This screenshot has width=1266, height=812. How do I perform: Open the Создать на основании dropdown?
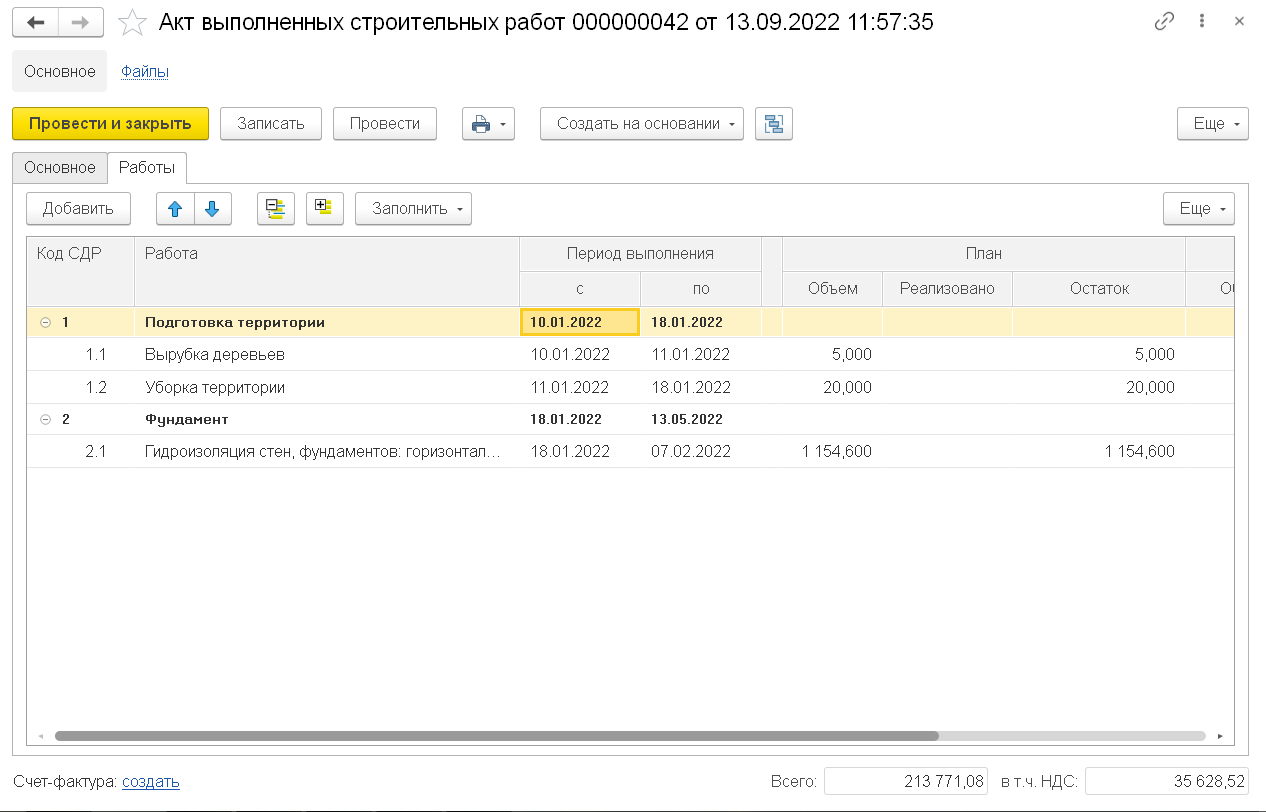(x=641, y=124)
